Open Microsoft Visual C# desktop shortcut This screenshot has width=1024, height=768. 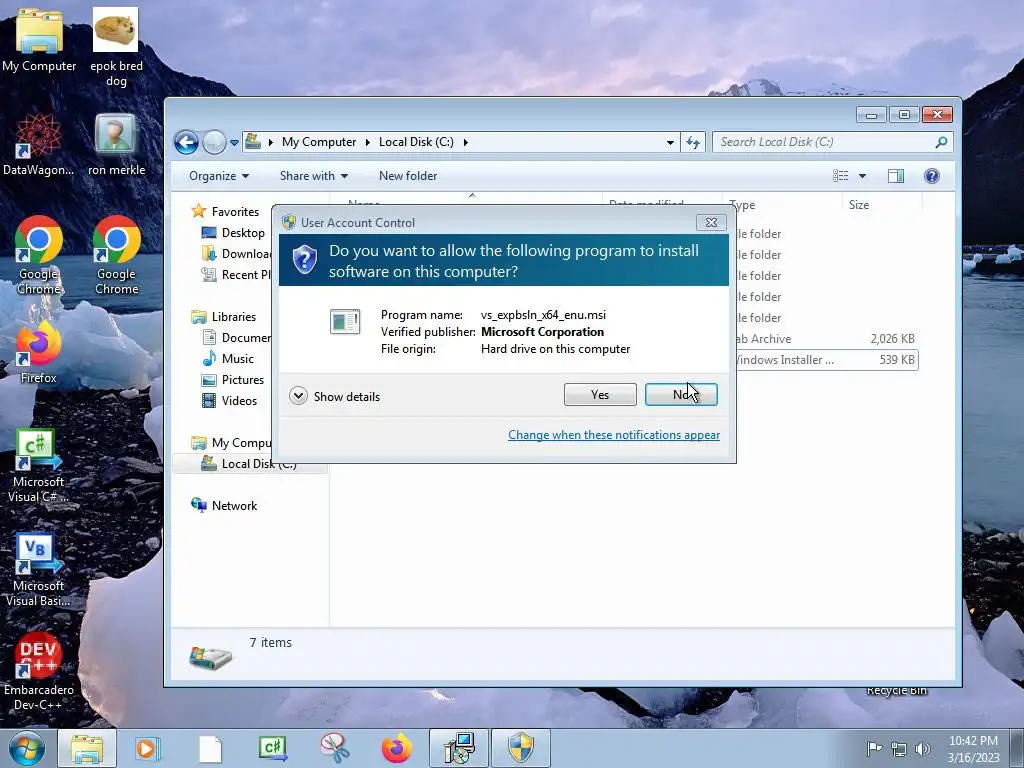click(39, 466)
